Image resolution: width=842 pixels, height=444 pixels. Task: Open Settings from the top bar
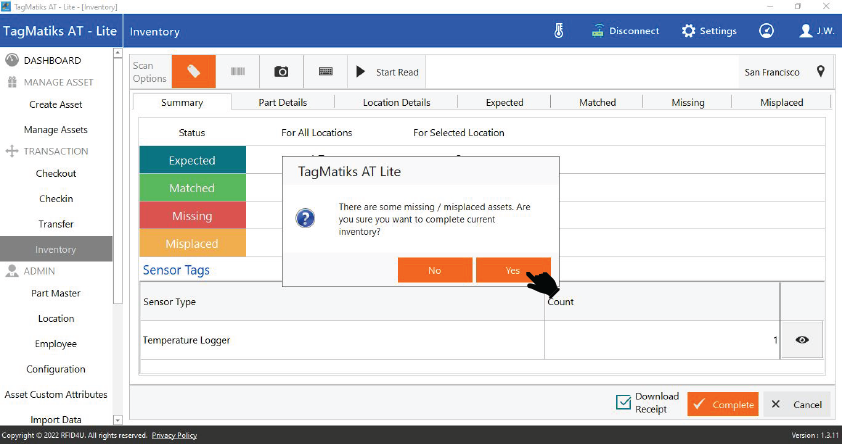pyautogui.click(x=709, y=31)
